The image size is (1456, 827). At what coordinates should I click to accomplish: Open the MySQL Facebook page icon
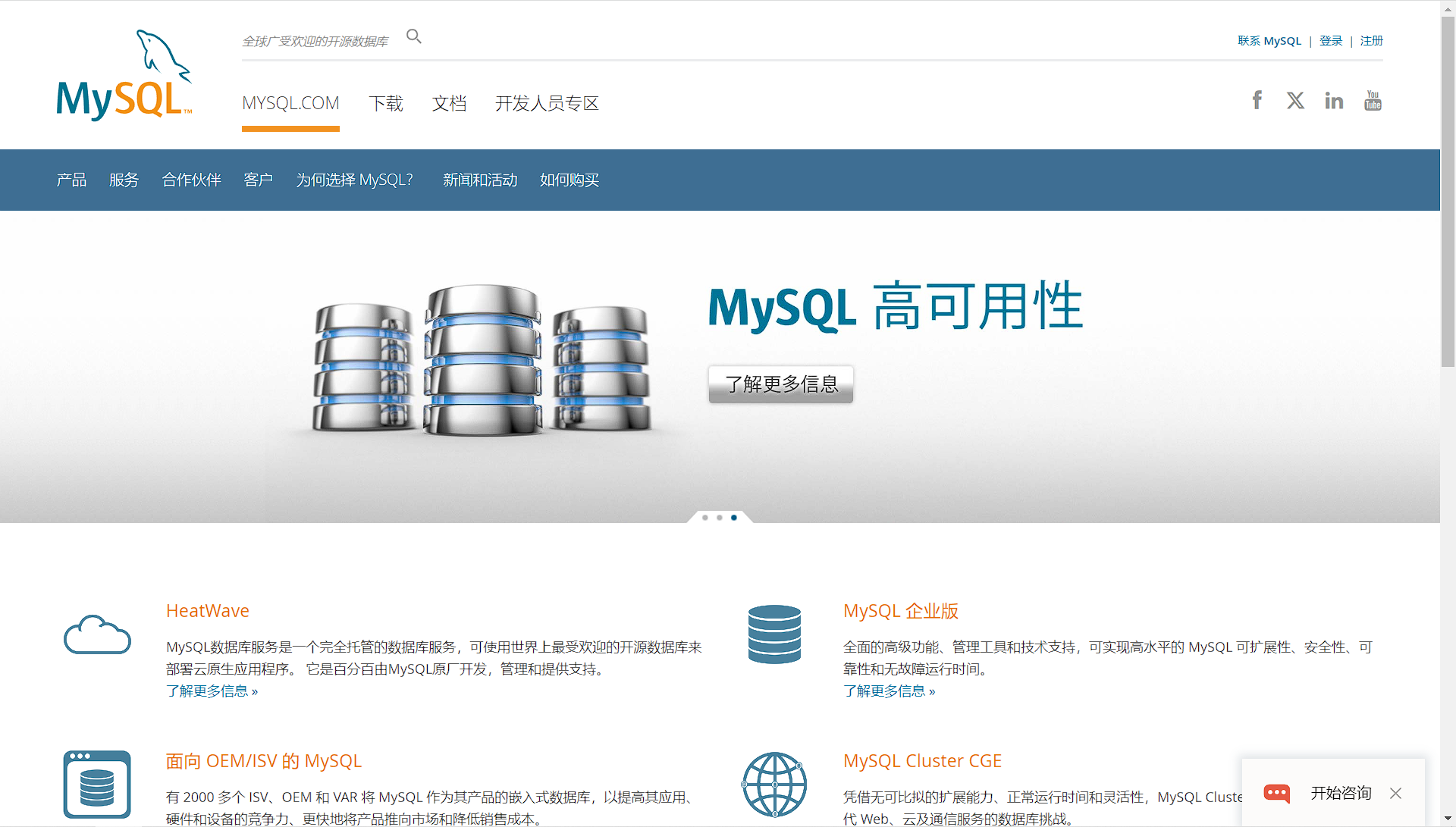[1257, 100]
